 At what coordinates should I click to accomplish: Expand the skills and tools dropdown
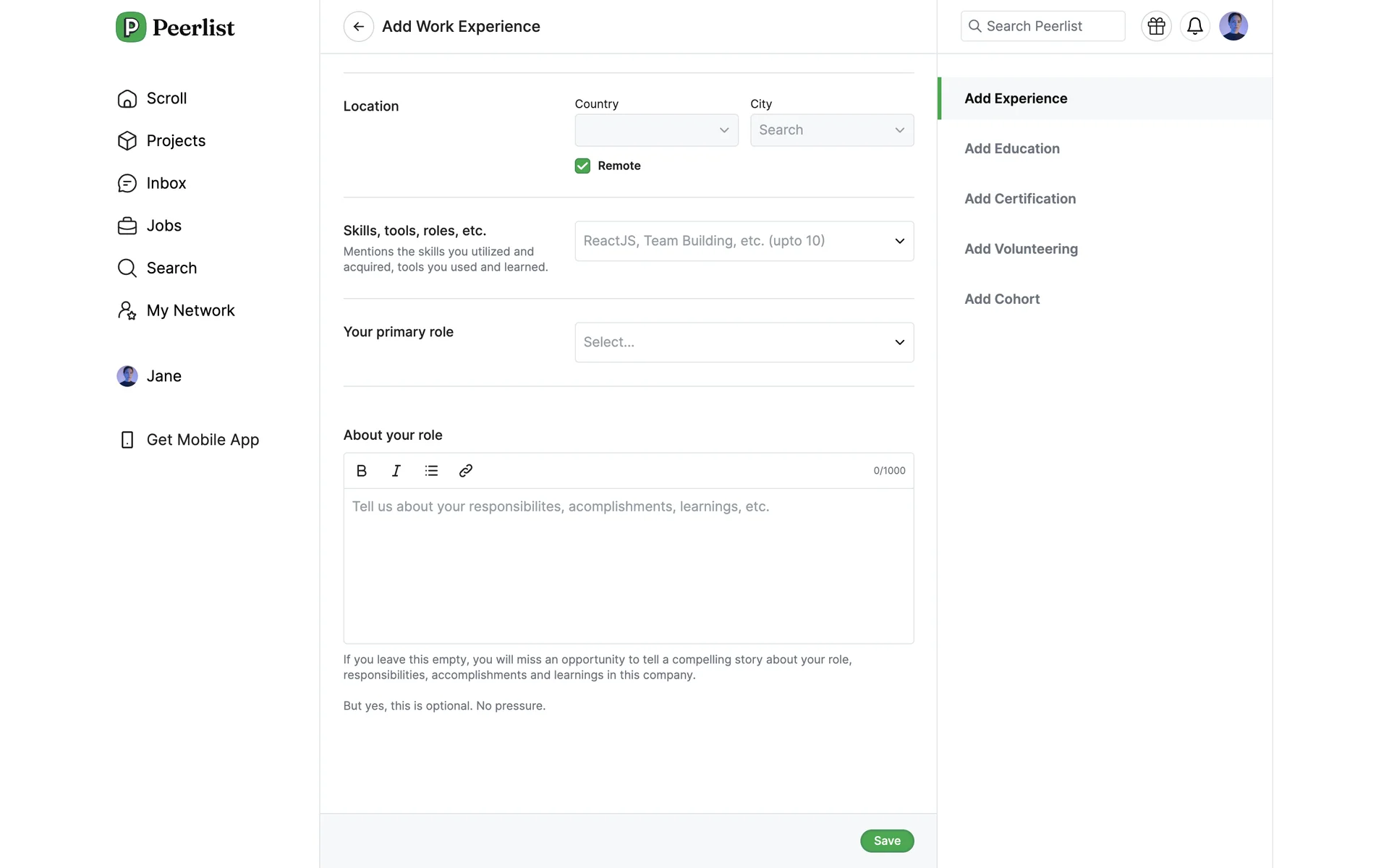tap(744, 241)
